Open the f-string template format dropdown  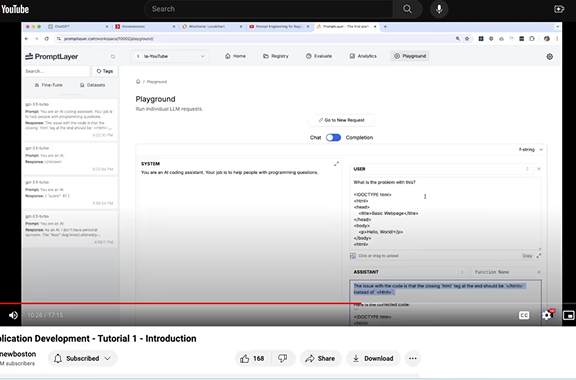coord(531,150)
